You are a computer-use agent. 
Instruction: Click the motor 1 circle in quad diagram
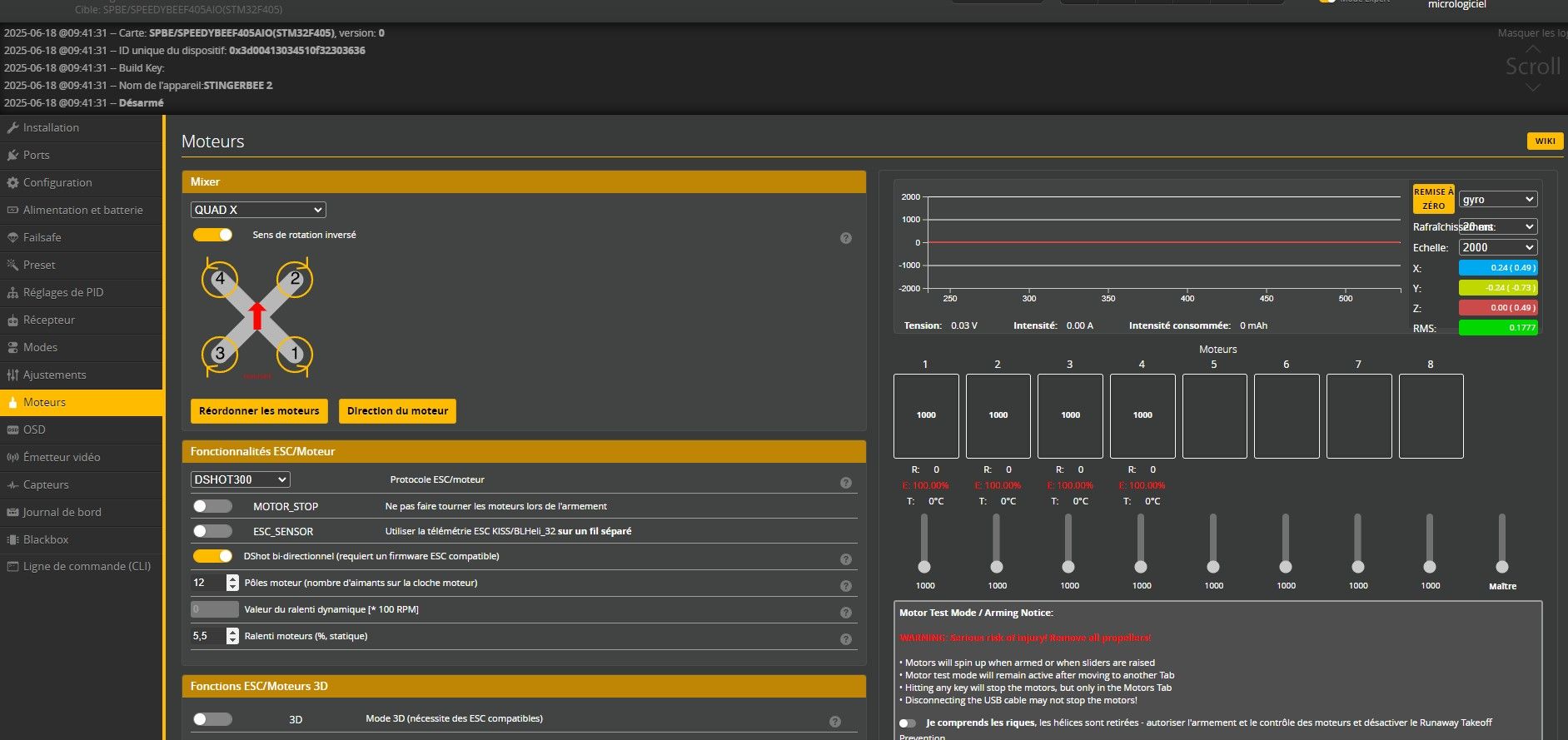pos(294,354)
